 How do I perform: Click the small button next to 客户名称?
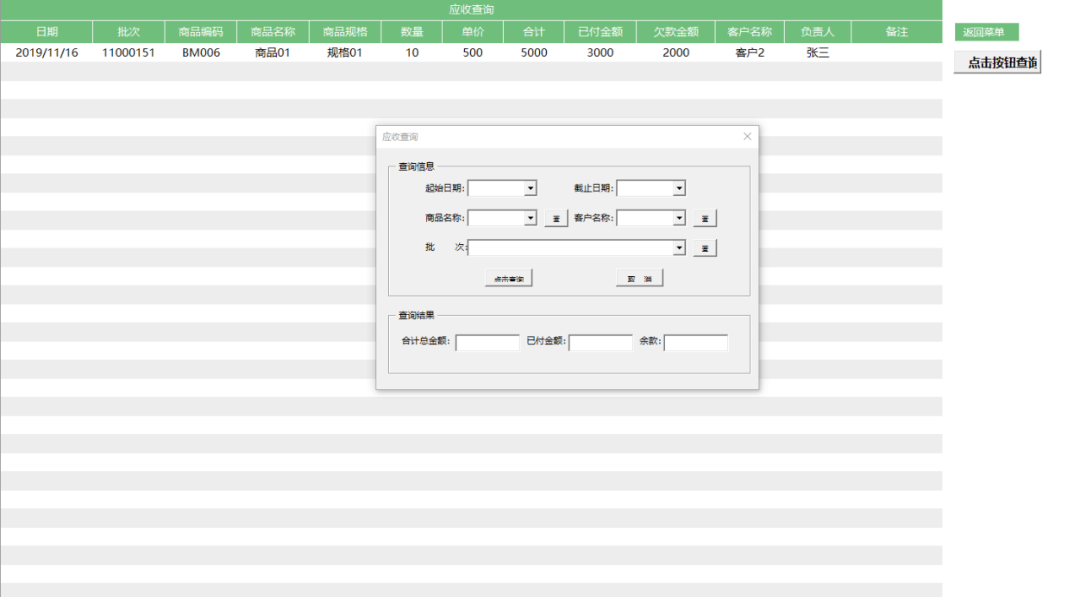[705, 219]
